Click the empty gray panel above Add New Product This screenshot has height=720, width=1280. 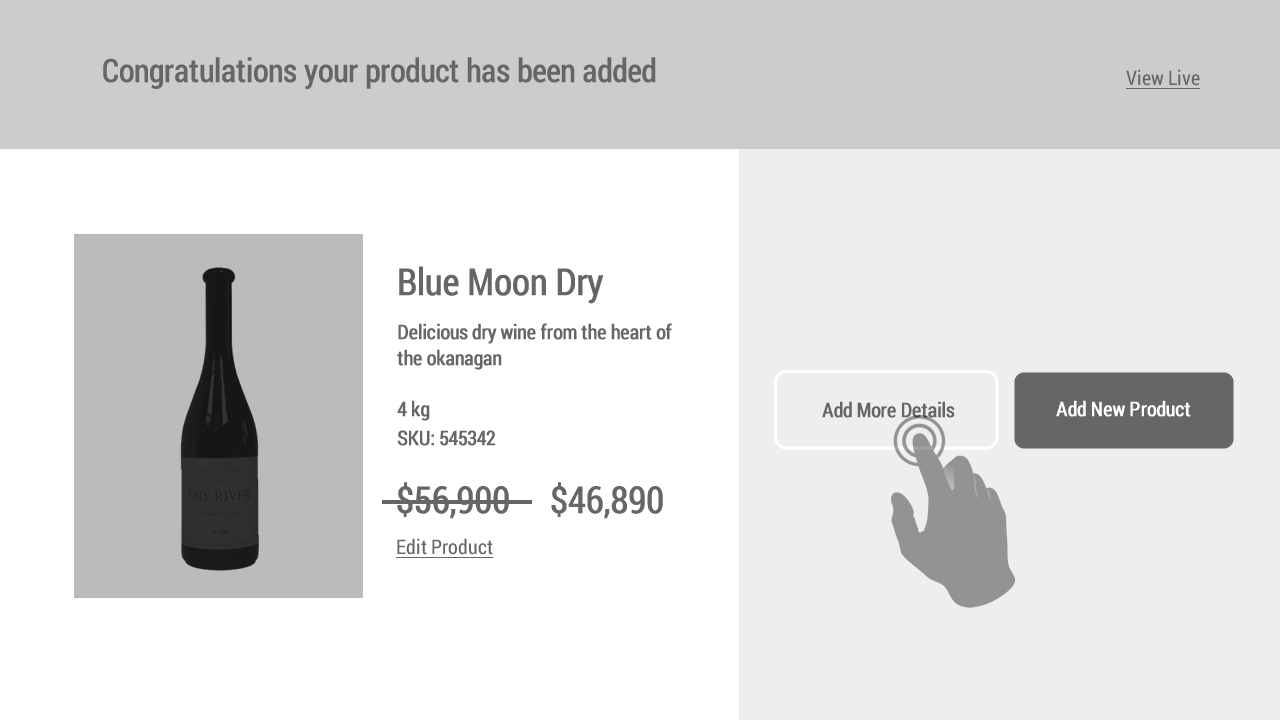pos(1123,260)
